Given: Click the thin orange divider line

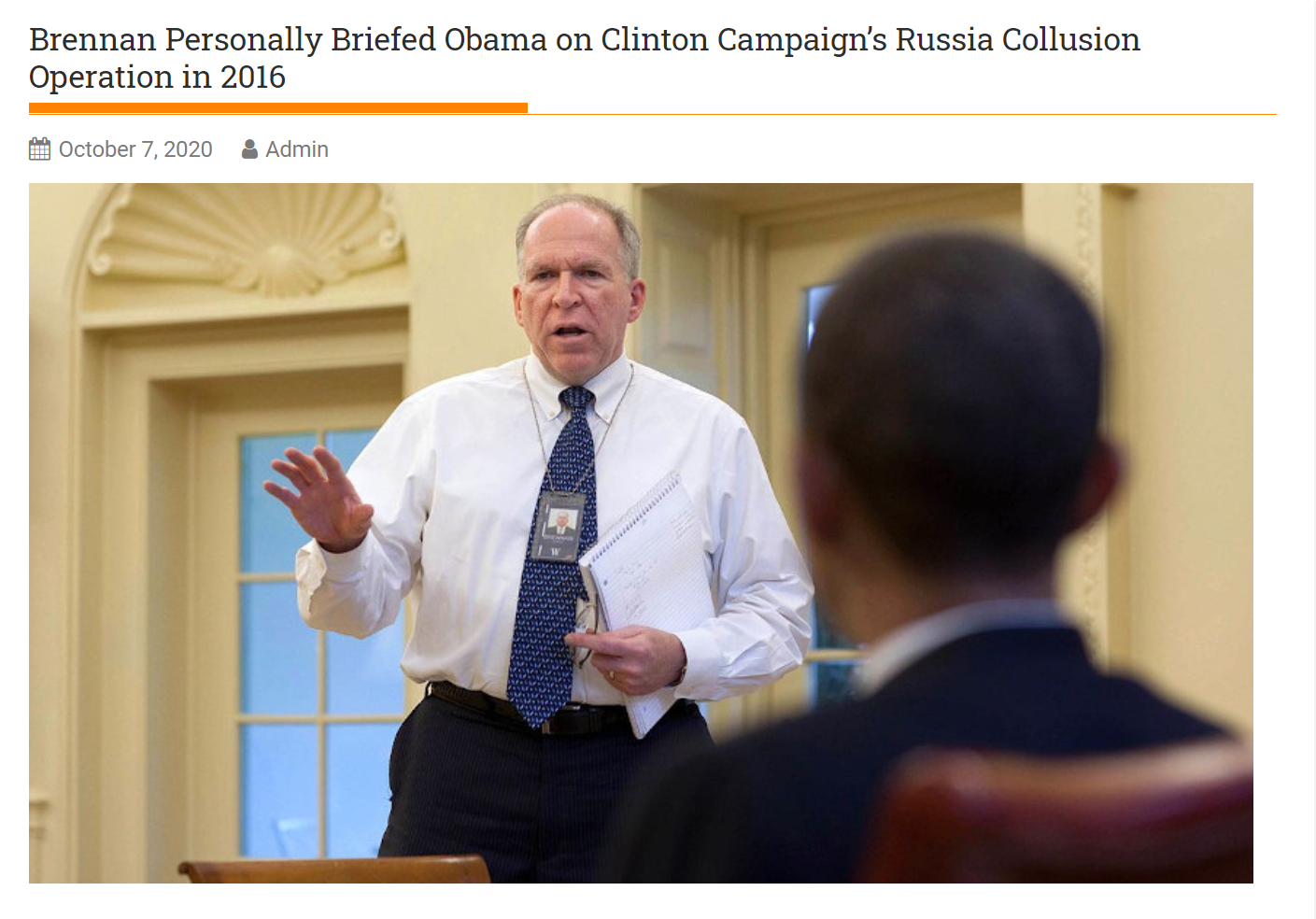Looking at the screenshot, I should 902,114.
